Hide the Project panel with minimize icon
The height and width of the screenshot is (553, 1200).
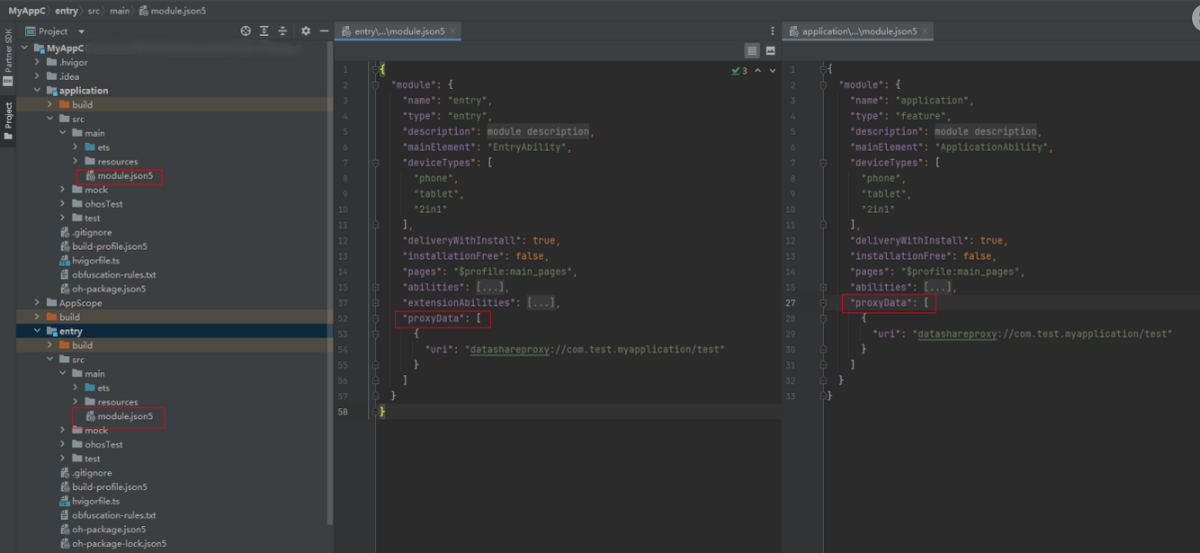point(324,31)
